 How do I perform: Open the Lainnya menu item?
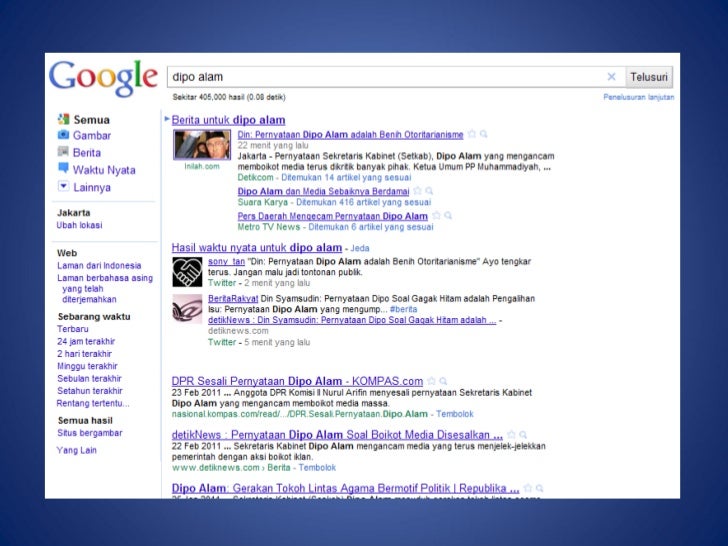pyautogui.click(x=92, y=188)
